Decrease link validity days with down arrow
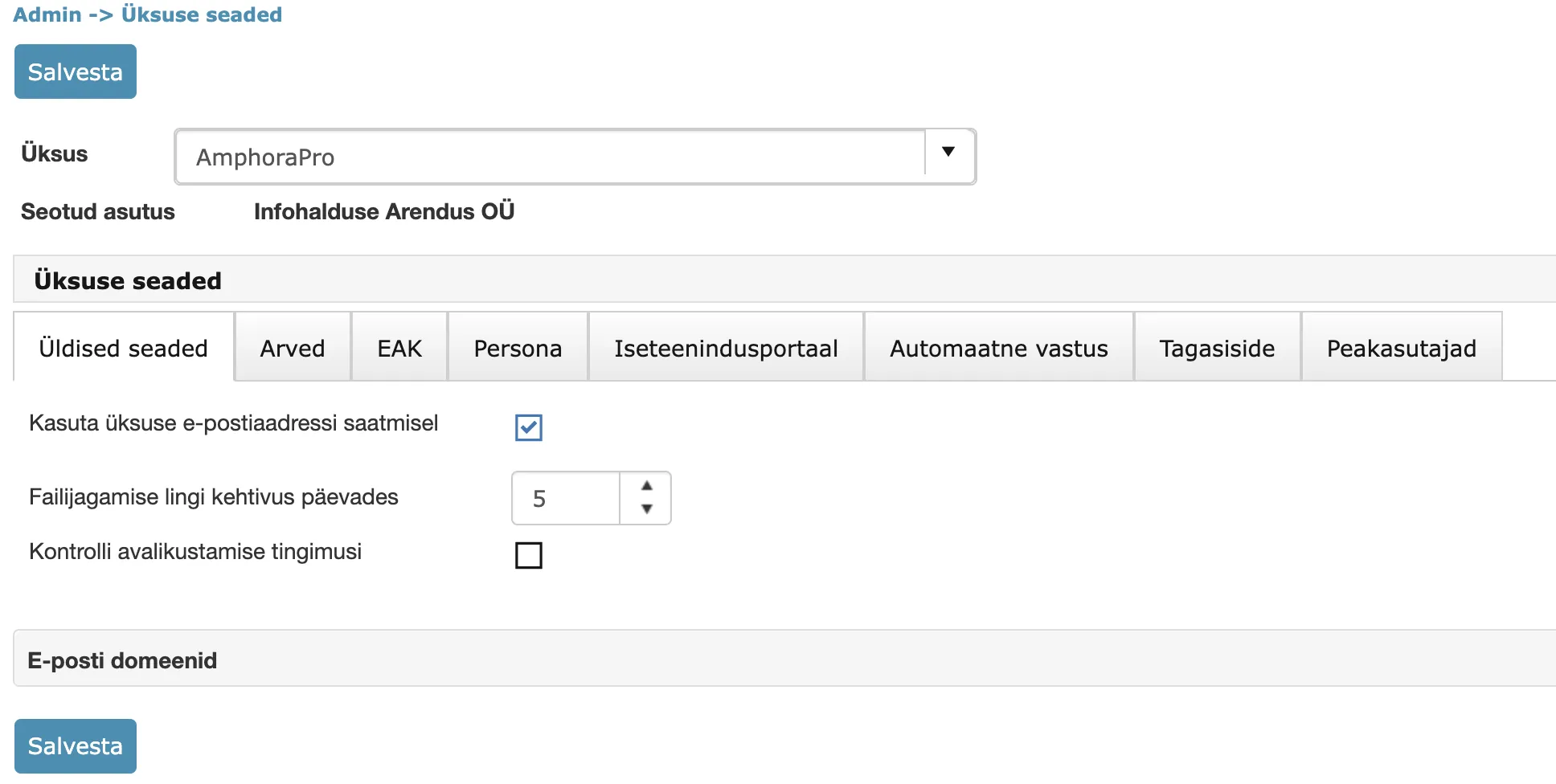1556x784 pixels. coord(646,508)
